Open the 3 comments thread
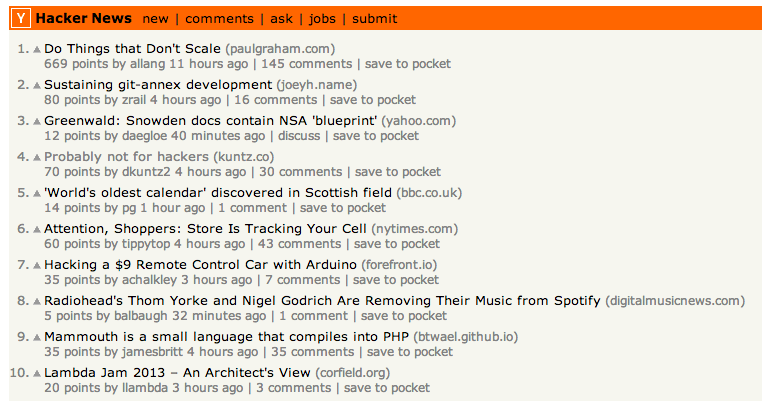 pos(294,388)
